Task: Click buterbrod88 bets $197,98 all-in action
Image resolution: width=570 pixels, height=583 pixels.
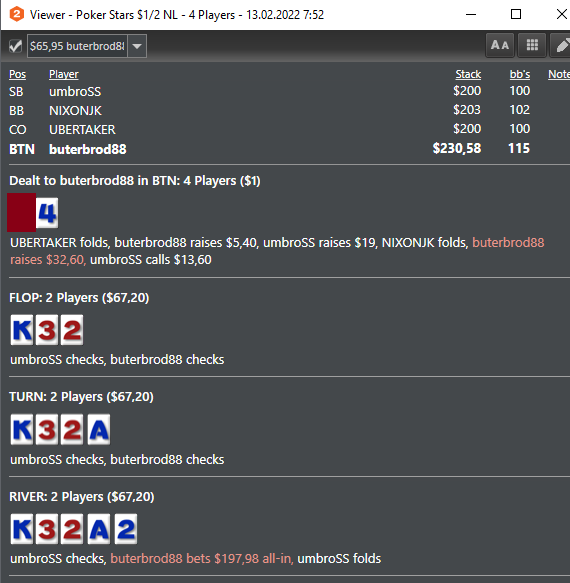Action: tap(202, 558)
